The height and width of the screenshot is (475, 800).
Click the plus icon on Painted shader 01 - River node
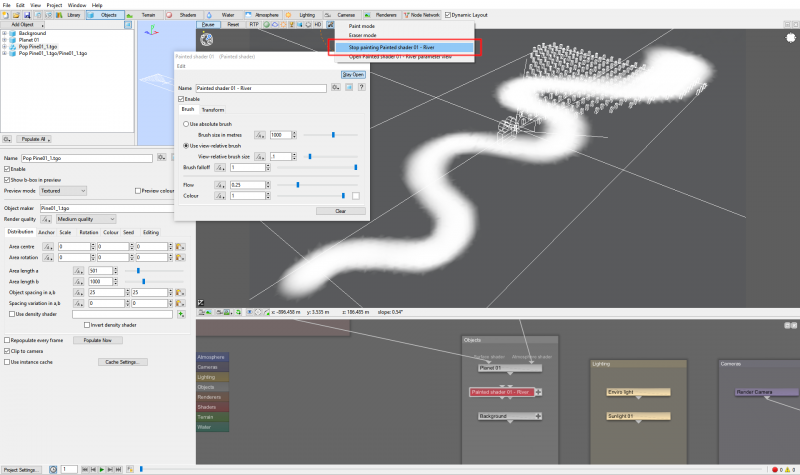click(x=538, y=392)
